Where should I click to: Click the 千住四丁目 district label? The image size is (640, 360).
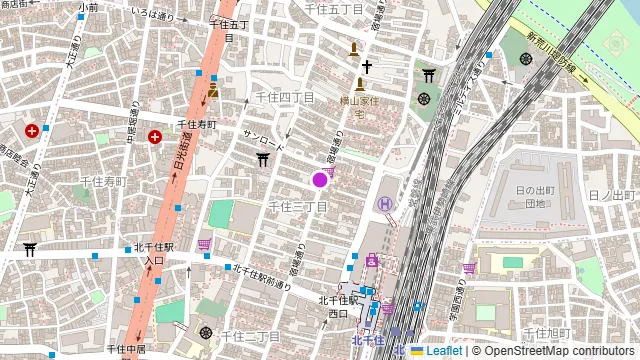pyautogui.click(x=285, y=98)
